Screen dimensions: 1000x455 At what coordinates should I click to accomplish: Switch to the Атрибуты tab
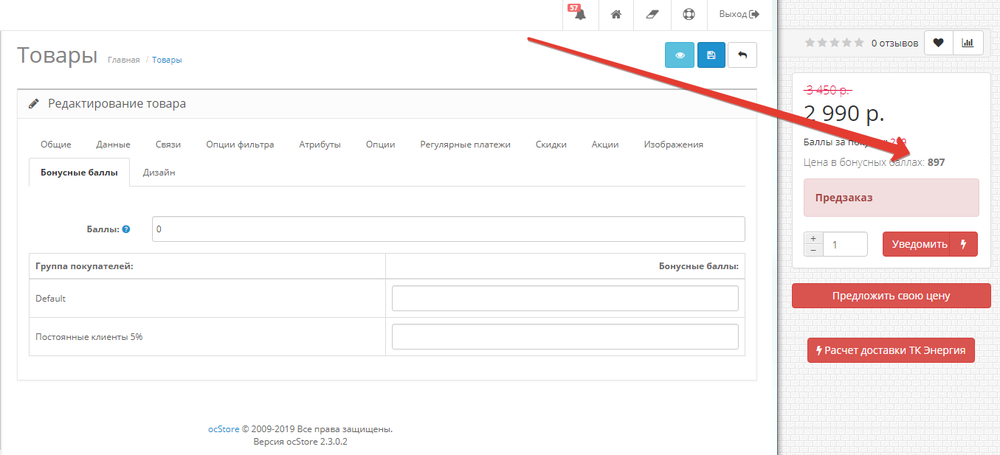point(320,145)
